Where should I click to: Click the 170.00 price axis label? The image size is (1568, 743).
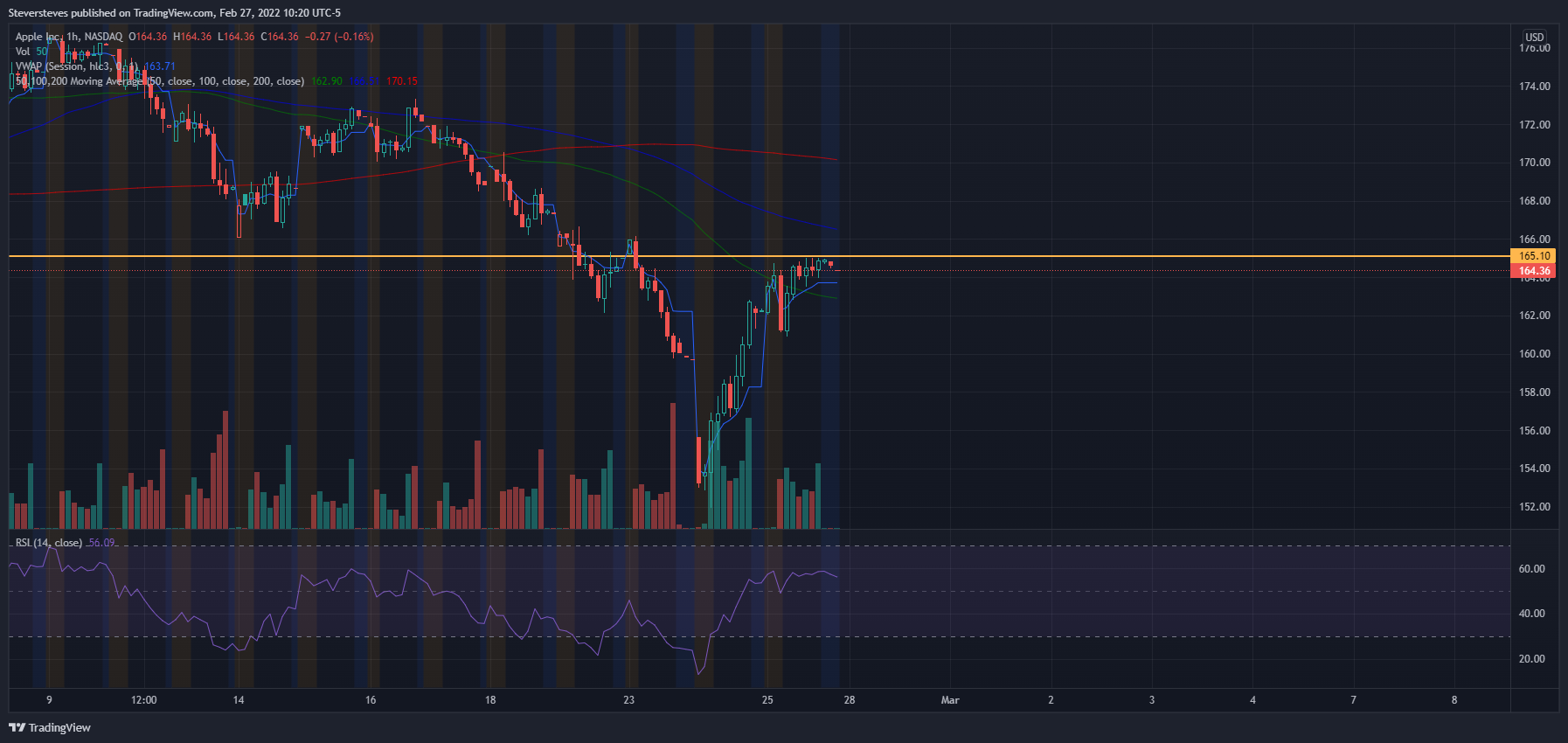[x=1534, y=163]
